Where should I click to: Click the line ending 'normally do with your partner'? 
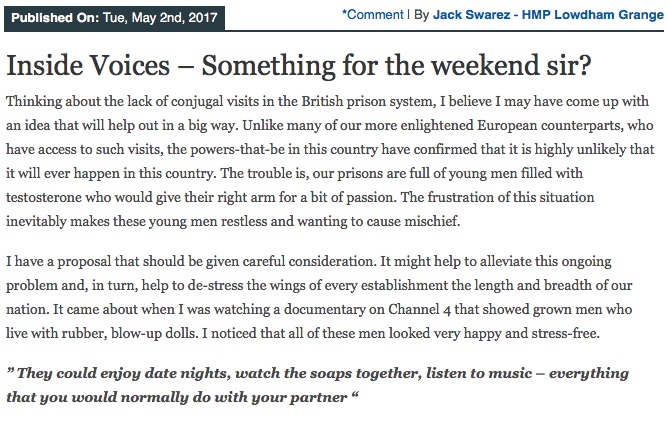click(x=182, y=397)
